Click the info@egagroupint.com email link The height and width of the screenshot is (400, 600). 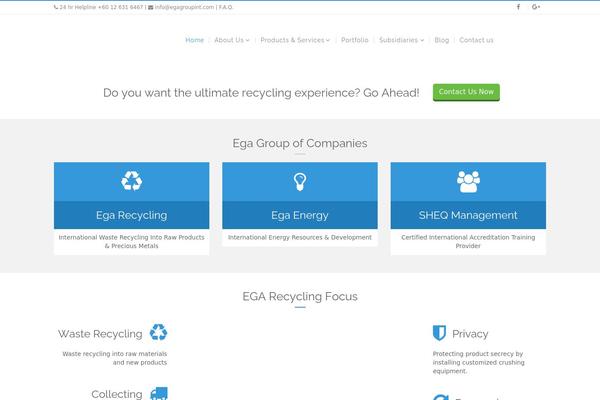click(184, 7)
